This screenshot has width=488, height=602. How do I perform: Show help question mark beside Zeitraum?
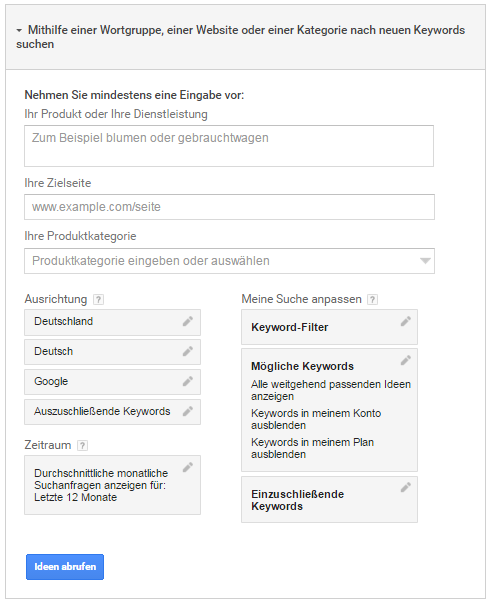82,445
